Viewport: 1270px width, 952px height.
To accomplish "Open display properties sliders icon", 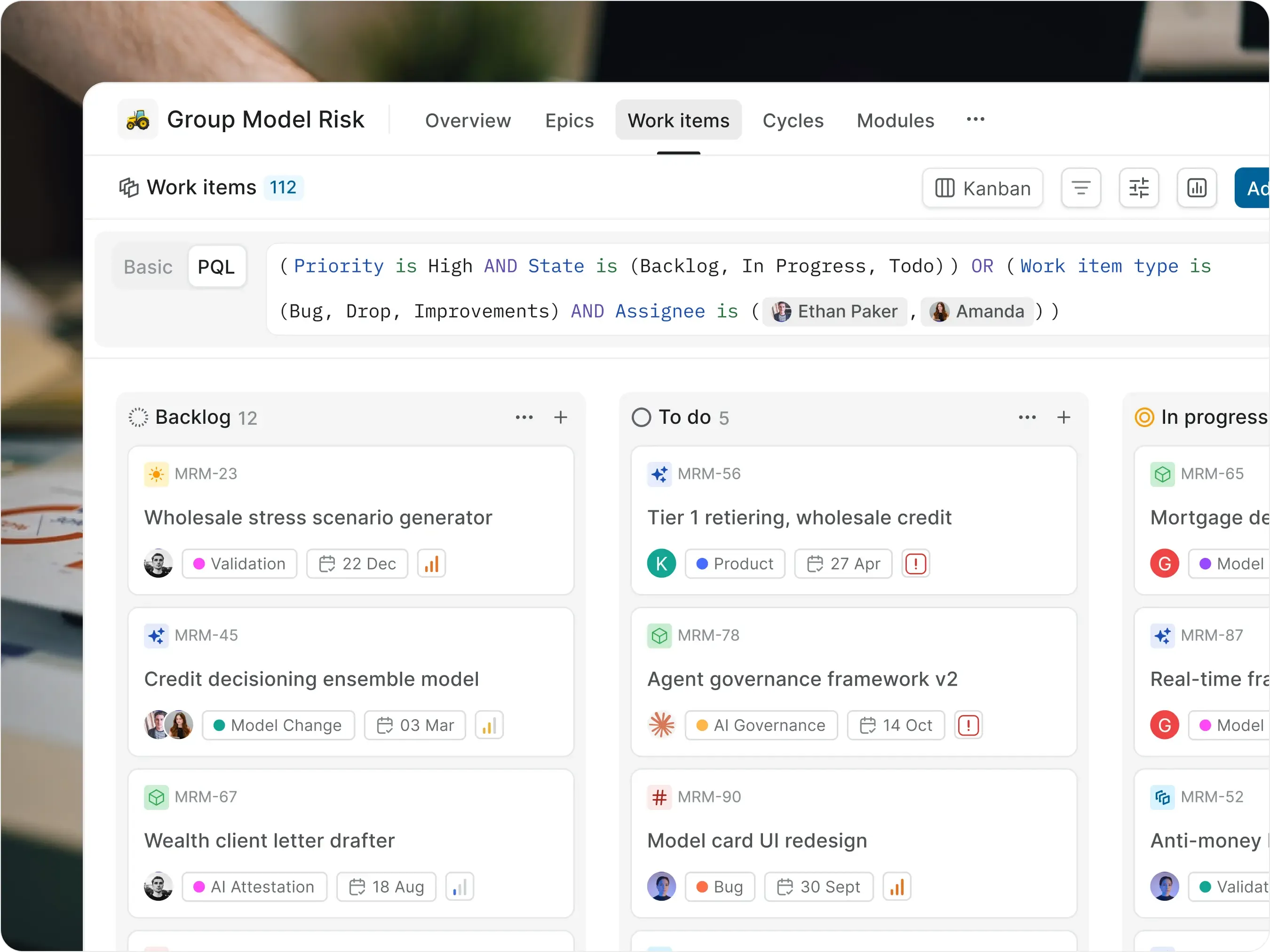I will point(1138,188).
